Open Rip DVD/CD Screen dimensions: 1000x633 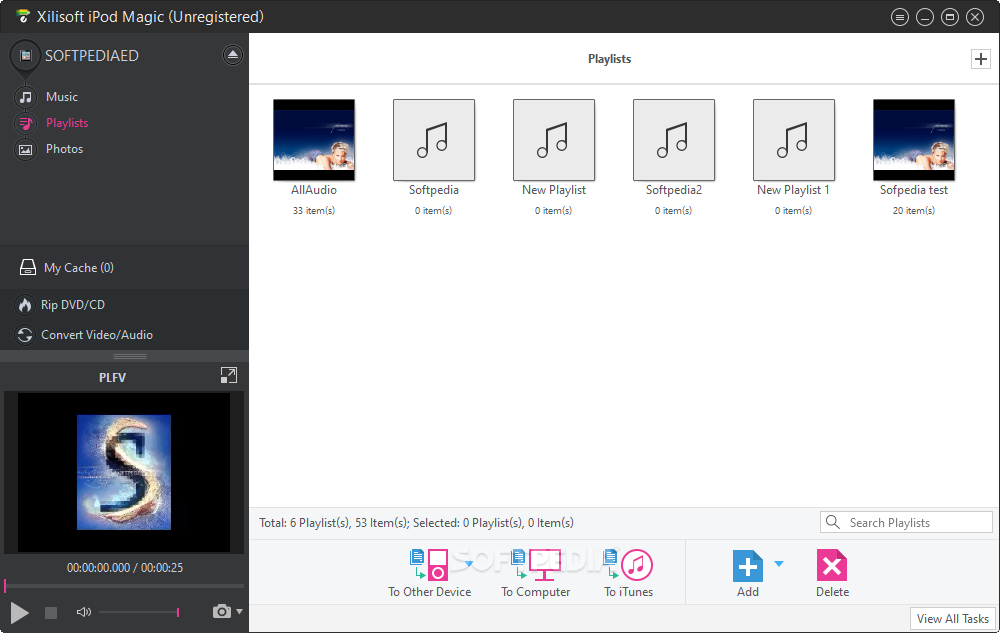point(73,305)
